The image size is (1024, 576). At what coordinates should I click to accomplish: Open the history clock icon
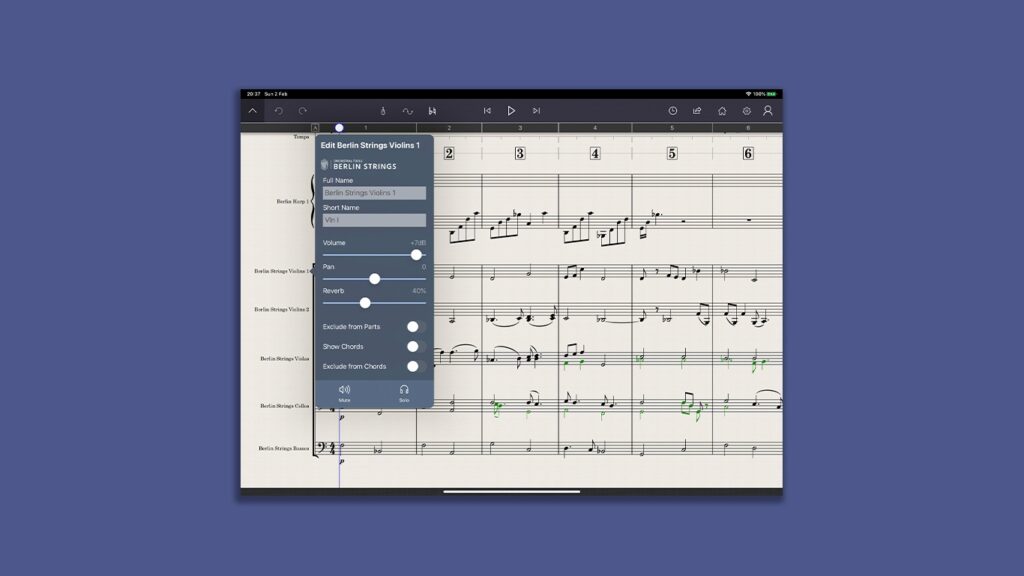click(673, 111)
